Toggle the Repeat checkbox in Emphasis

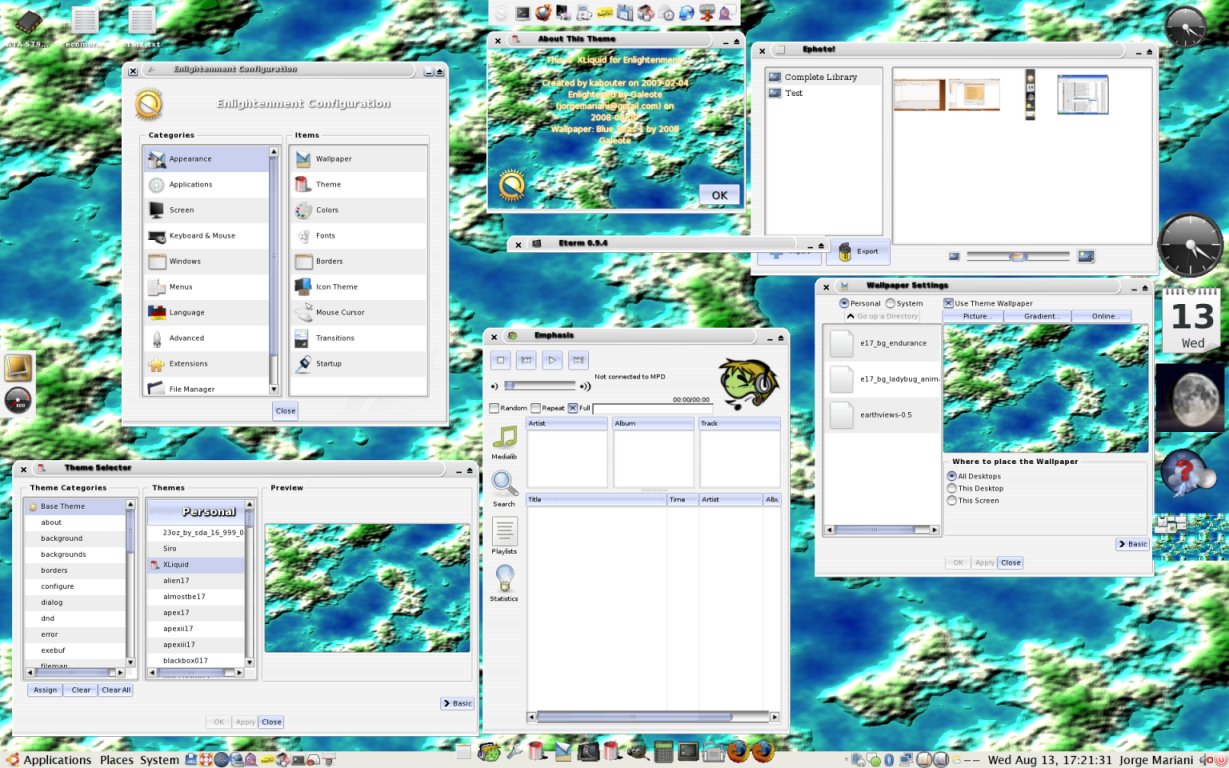535,408
